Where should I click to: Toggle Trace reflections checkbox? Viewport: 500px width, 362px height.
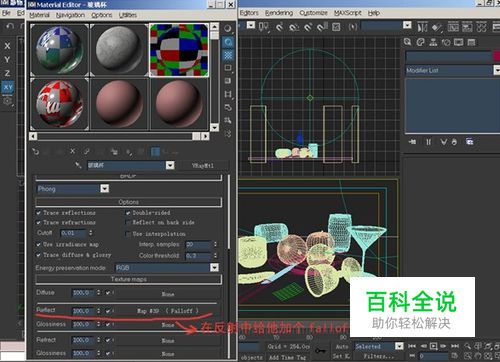click(x=39, y=213)
